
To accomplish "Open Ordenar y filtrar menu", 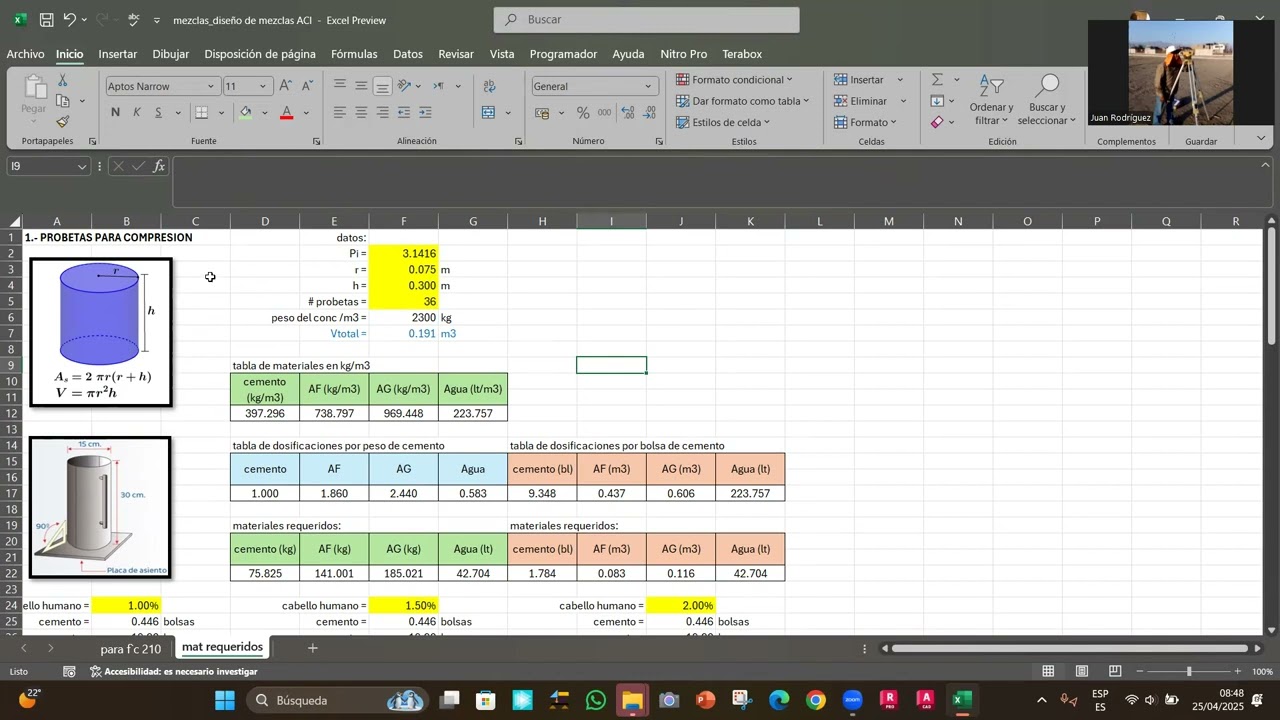I will click(991, 100).
